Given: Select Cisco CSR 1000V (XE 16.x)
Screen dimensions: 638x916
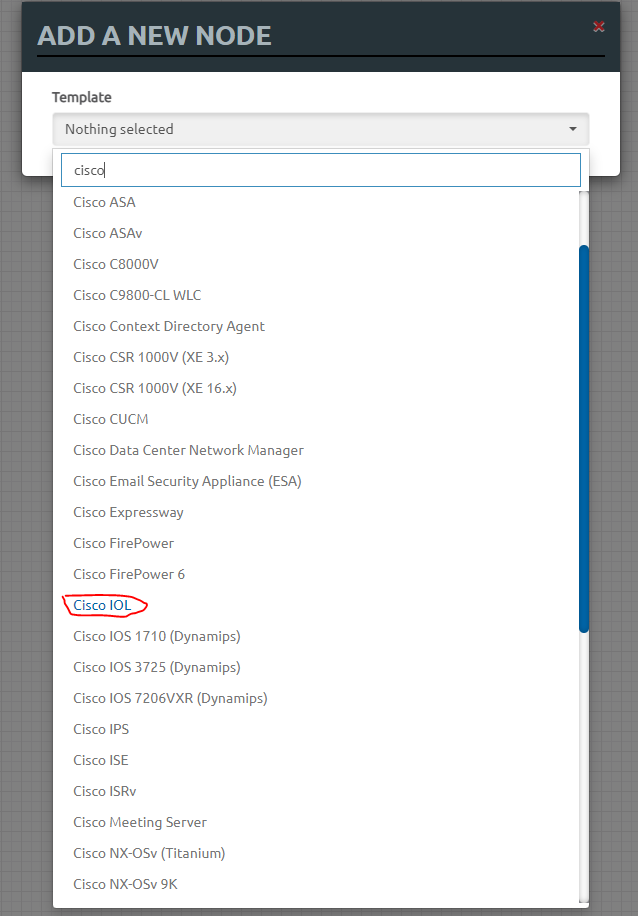Looking at the screenshot, I should [155, 388].
